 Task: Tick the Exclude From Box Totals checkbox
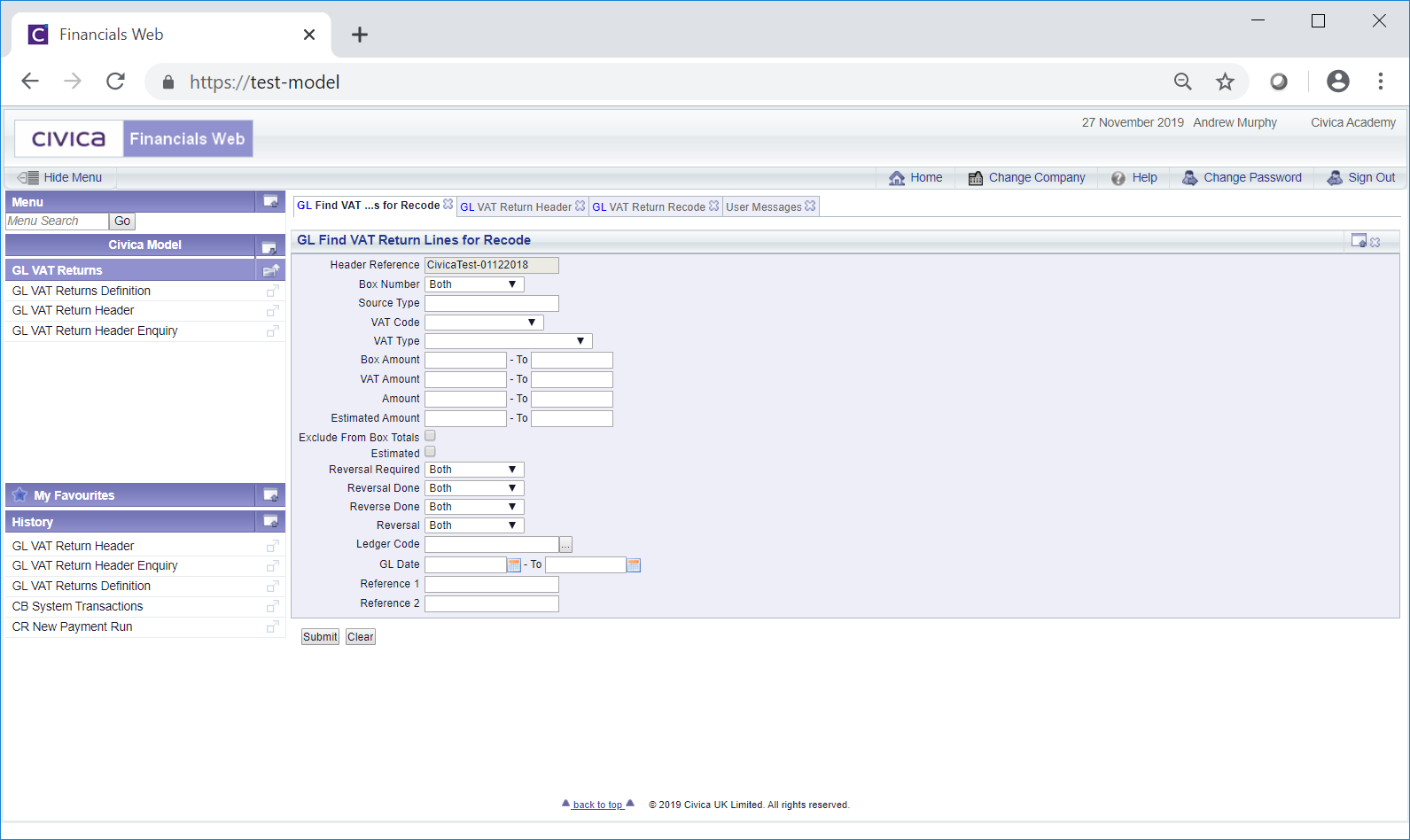click(430, 436)
